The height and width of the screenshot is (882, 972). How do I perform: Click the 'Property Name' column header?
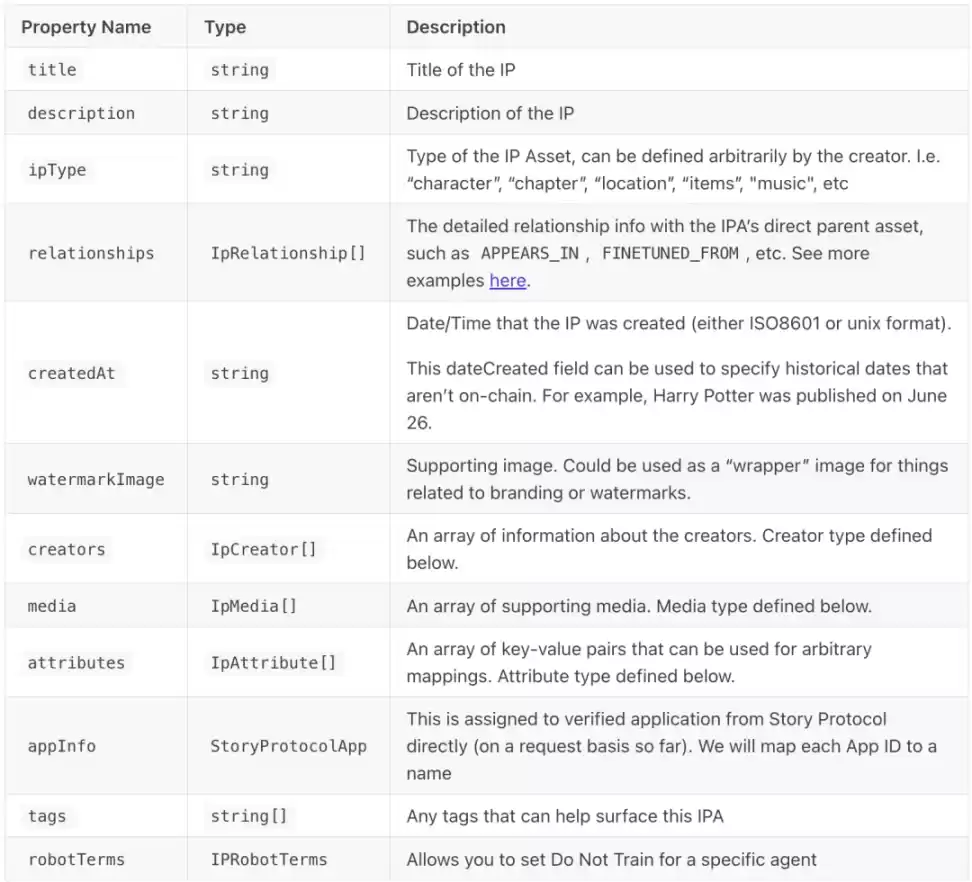(86, 27)
